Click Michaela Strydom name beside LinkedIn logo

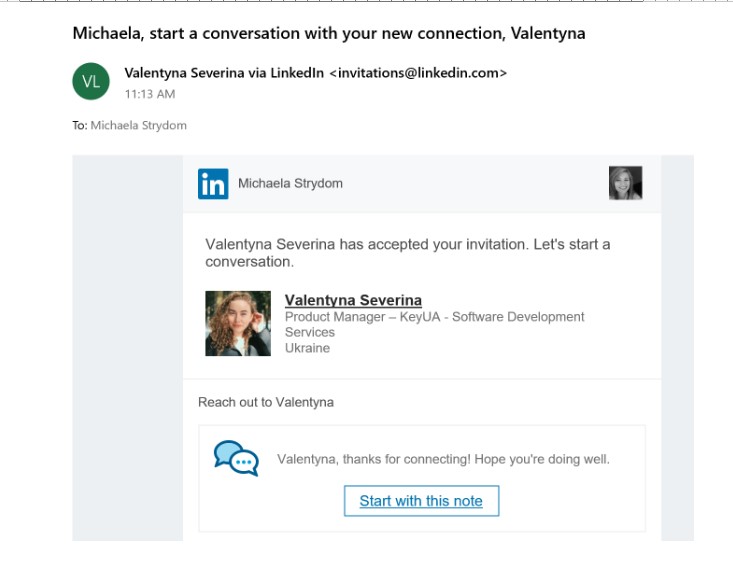[290, 183]
